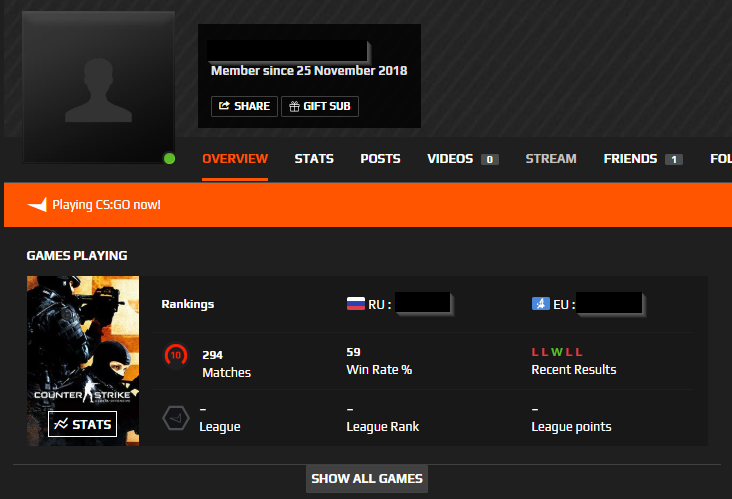Click the EU region ranking icon

[x=541, y=304]
